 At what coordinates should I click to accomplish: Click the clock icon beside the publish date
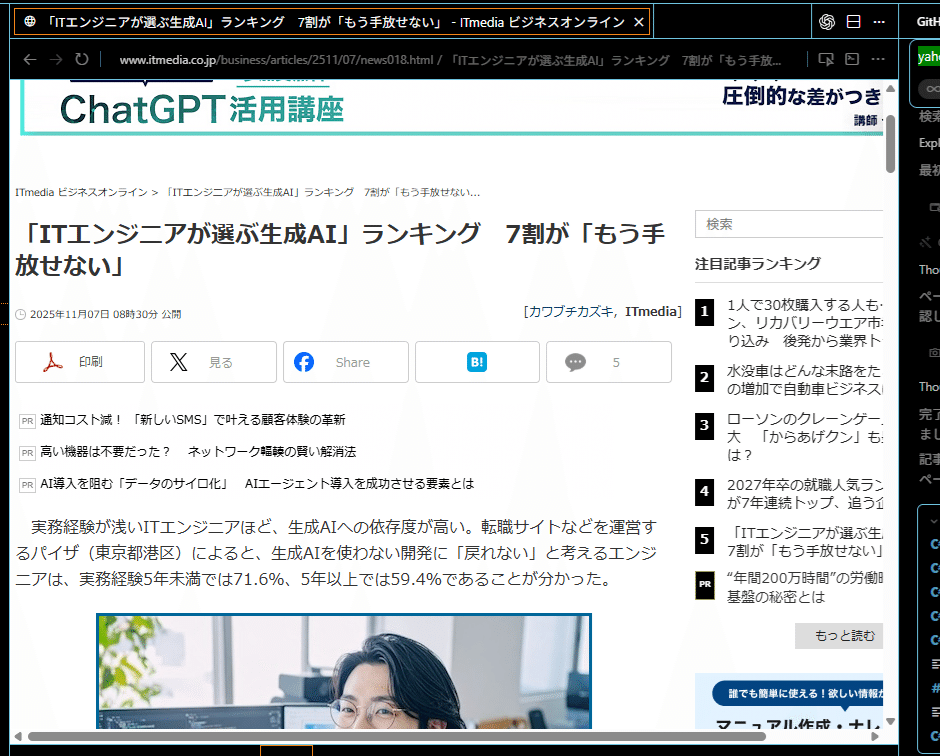20,314
